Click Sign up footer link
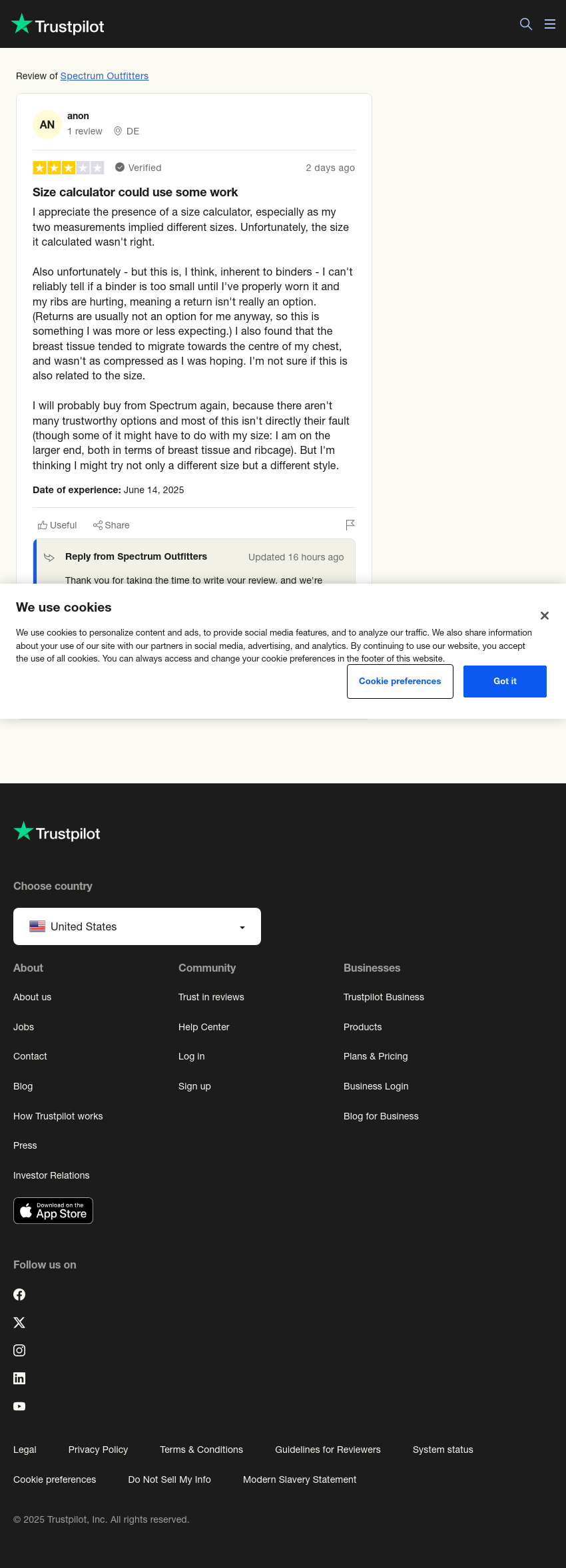This screenshot has height=1568, width=566. (194, 1086)
